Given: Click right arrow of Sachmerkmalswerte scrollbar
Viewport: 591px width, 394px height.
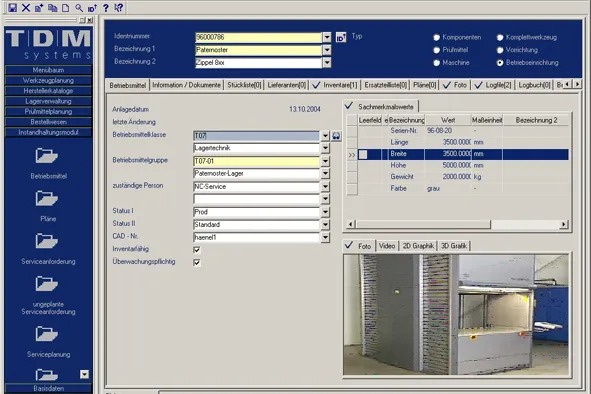Looking at the screenshot, I should [x=563, y=224].
